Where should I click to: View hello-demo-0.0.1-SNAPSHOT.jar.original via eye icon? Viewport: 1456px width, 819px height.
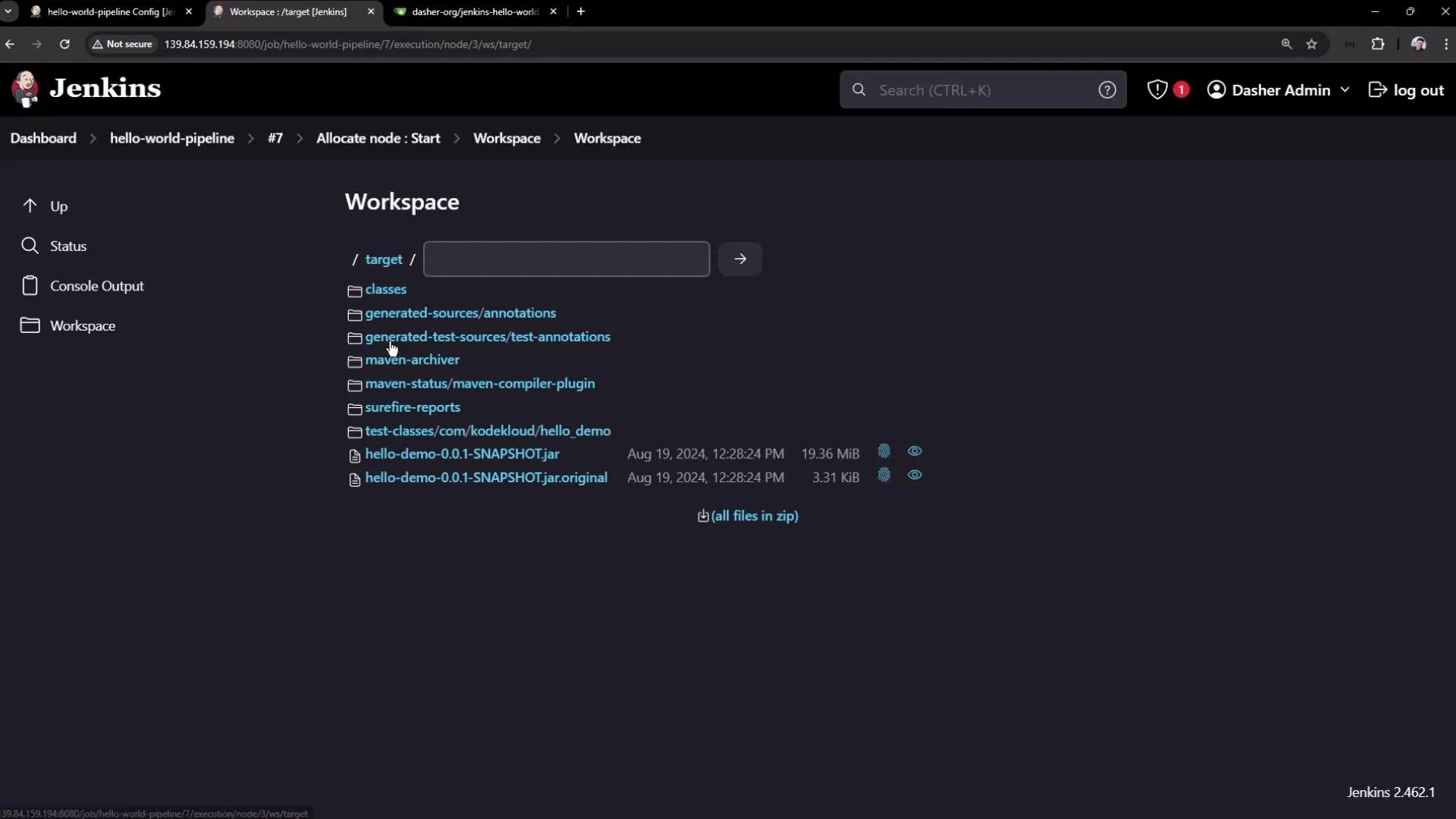point(915,475)
